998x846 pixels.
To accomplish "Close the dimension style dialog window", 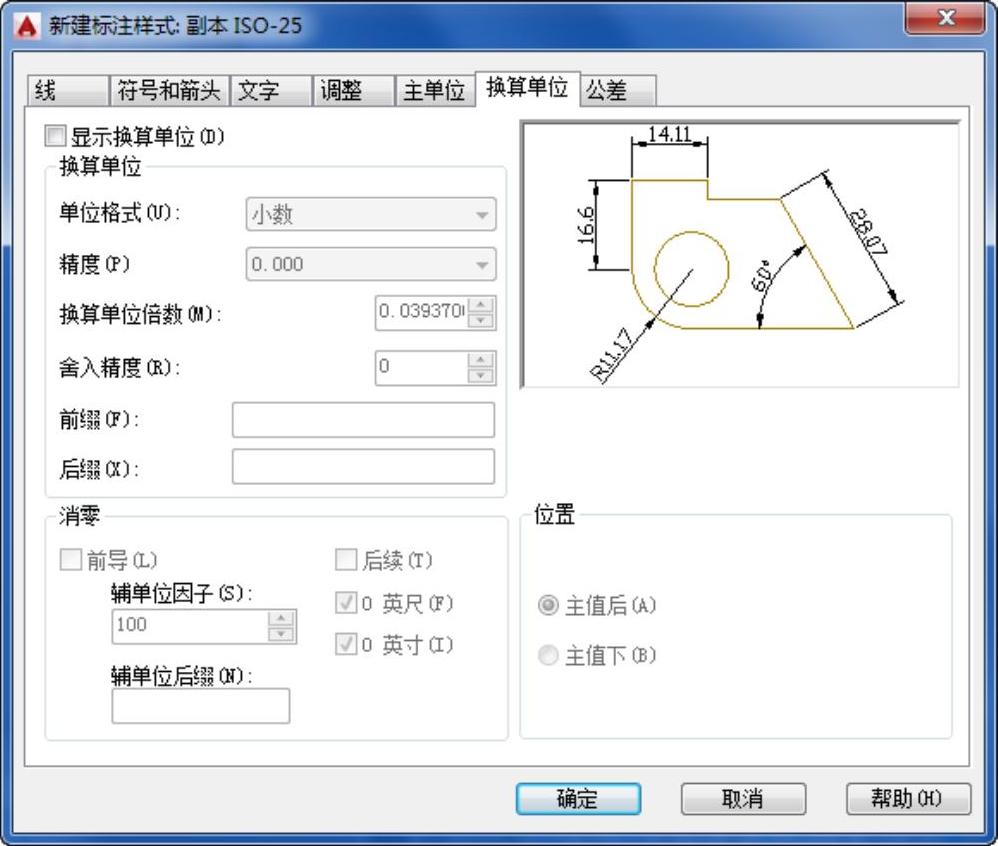I will (x=943, y=20).
